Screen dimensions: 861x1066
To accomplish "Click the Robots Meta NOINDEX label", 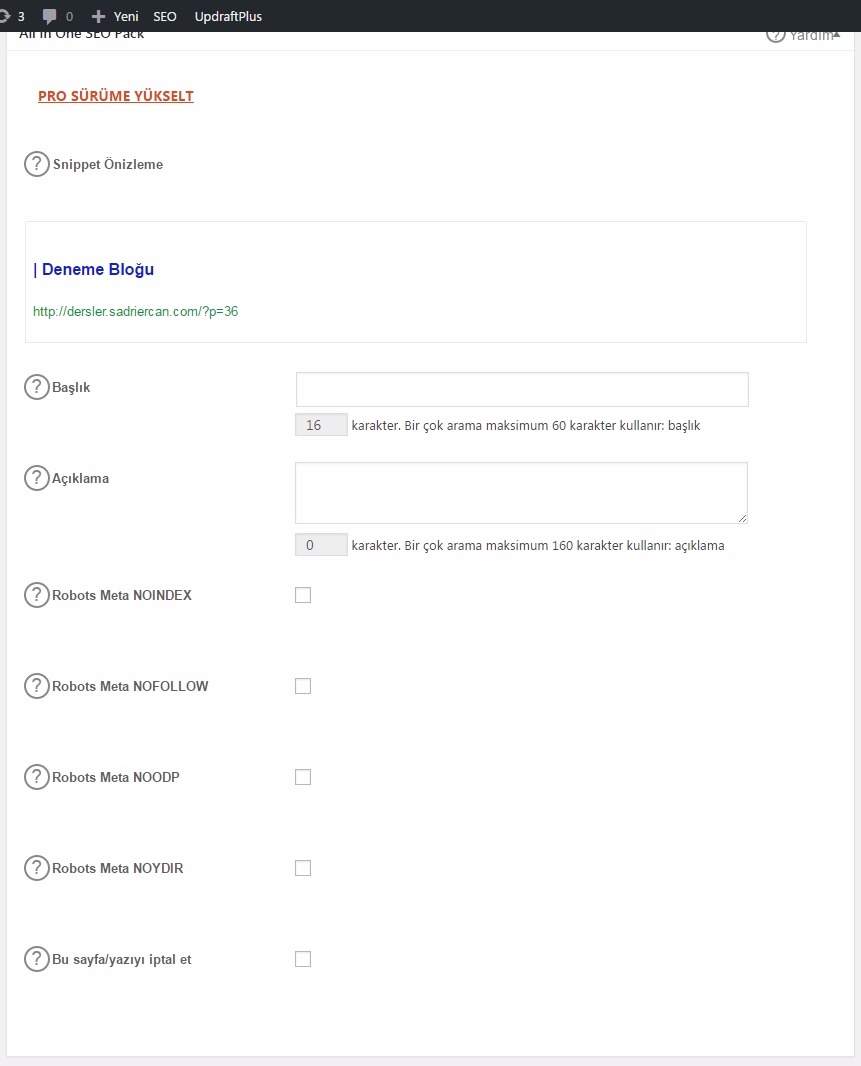I will click(x=122, y=596).
